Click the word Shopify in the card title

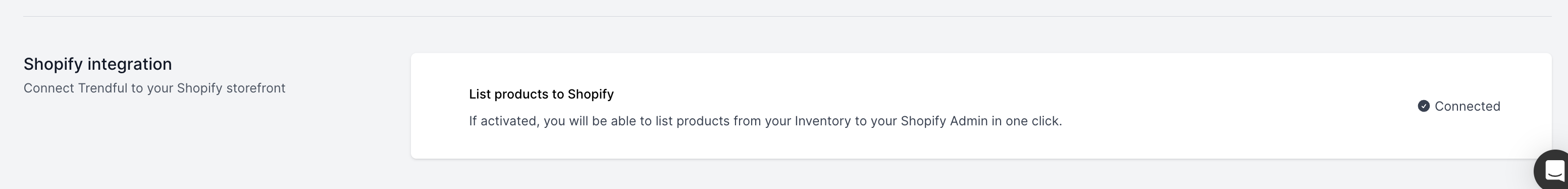[591, 94]
